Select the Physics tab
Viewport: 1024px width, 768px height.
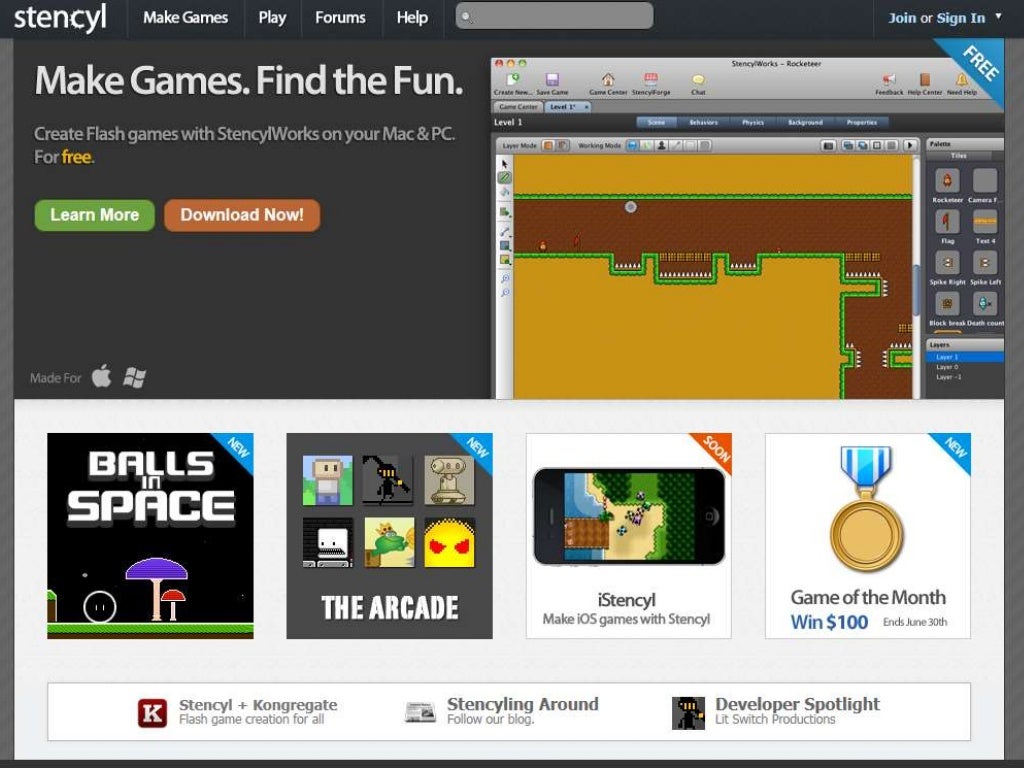pyautogui.click(x=753, y=122)
